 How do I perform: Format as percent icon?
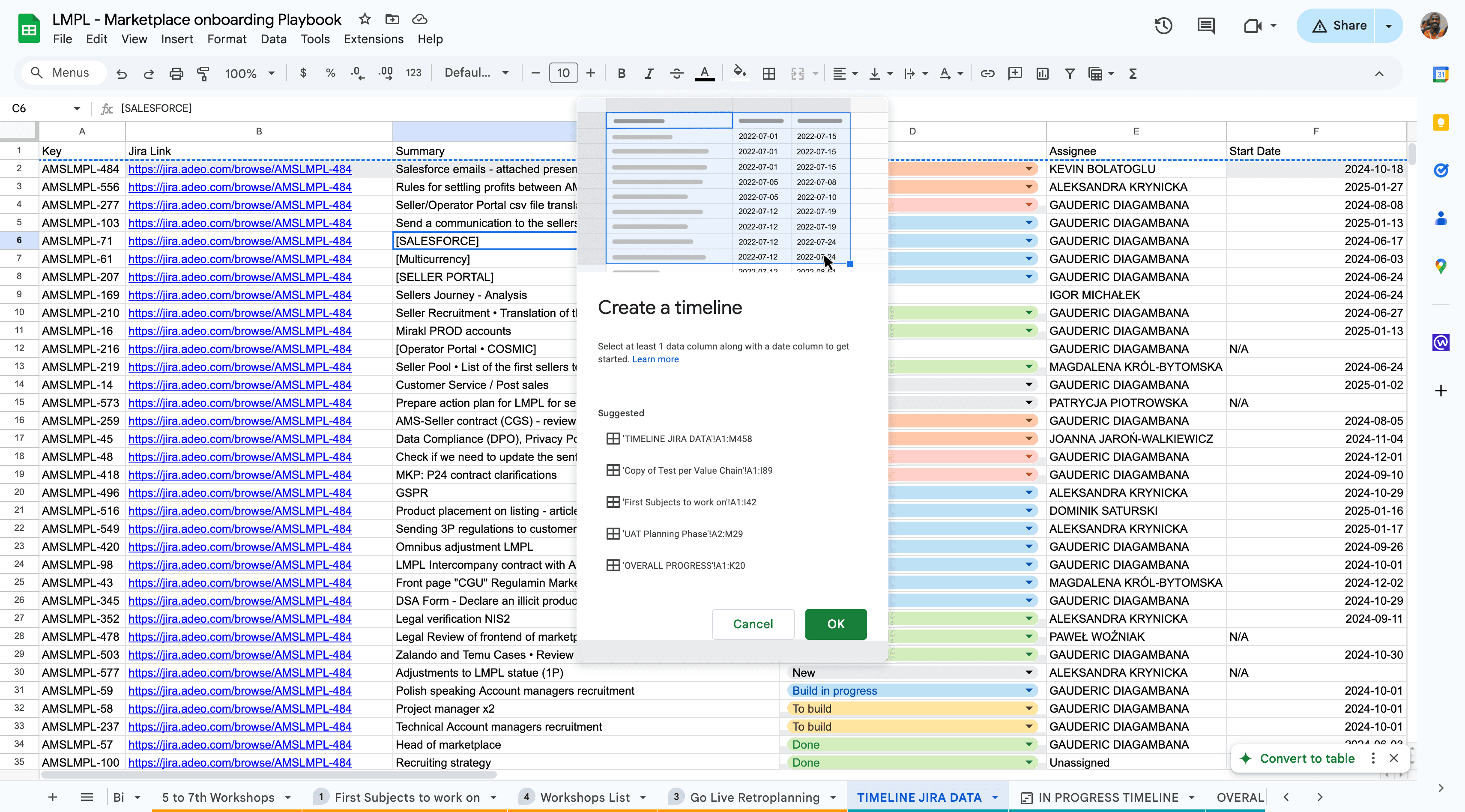click(x=330, y=73)
